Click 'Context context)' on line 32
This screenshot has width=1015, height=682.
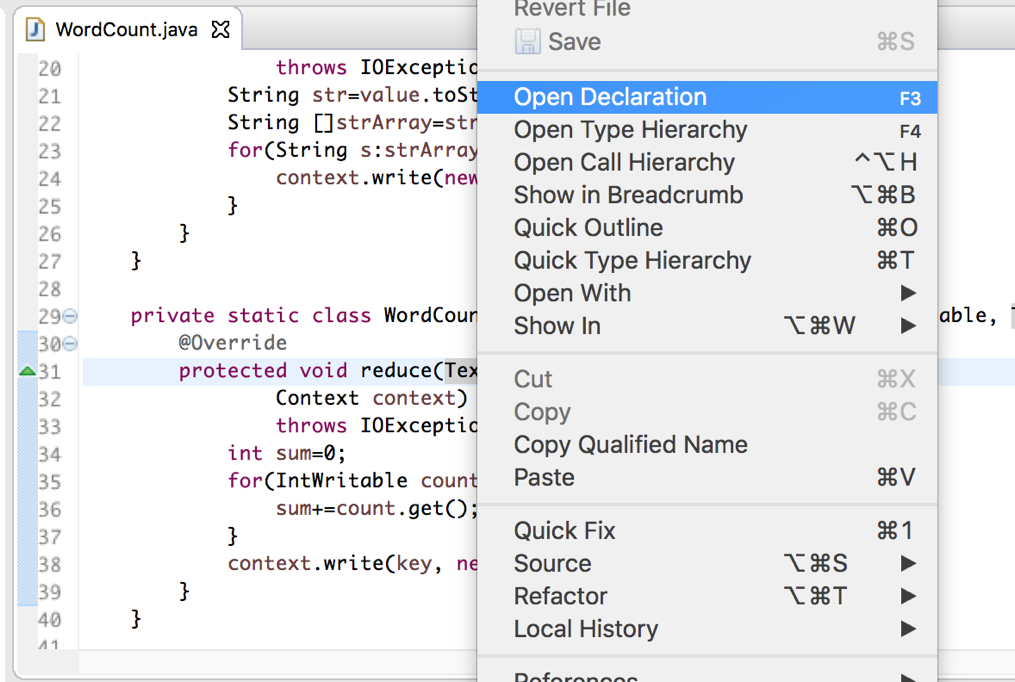click(x=372, y=398)
